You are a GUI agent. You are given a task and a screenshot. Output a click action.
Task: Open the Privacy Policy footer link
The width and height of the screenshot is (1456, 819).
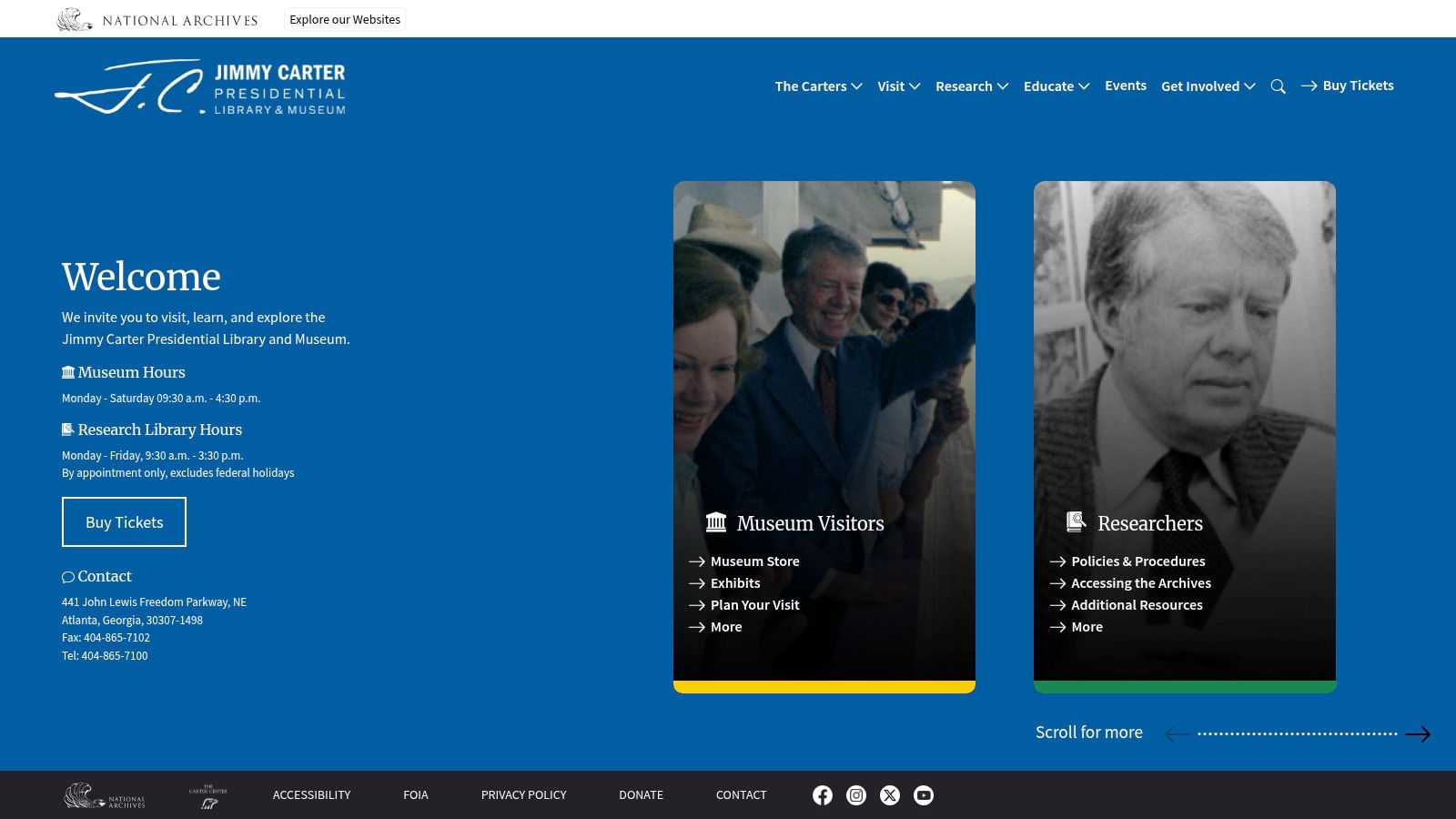pyautogui.click(x=524, y=795)
